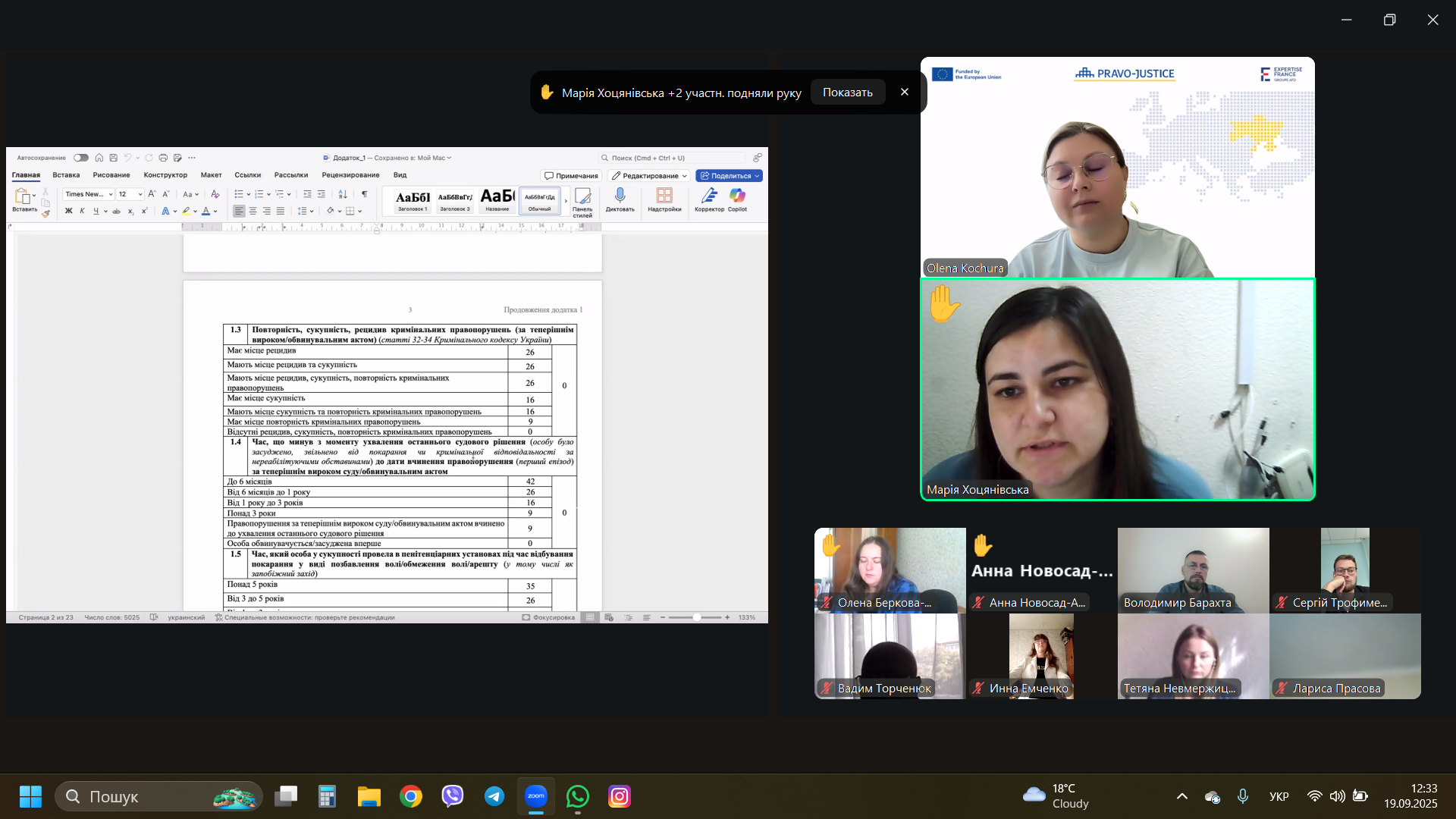This screenshot has height=819, width=1456.
Task: Click the Корректор editor icon
Action: pos(709,196)
